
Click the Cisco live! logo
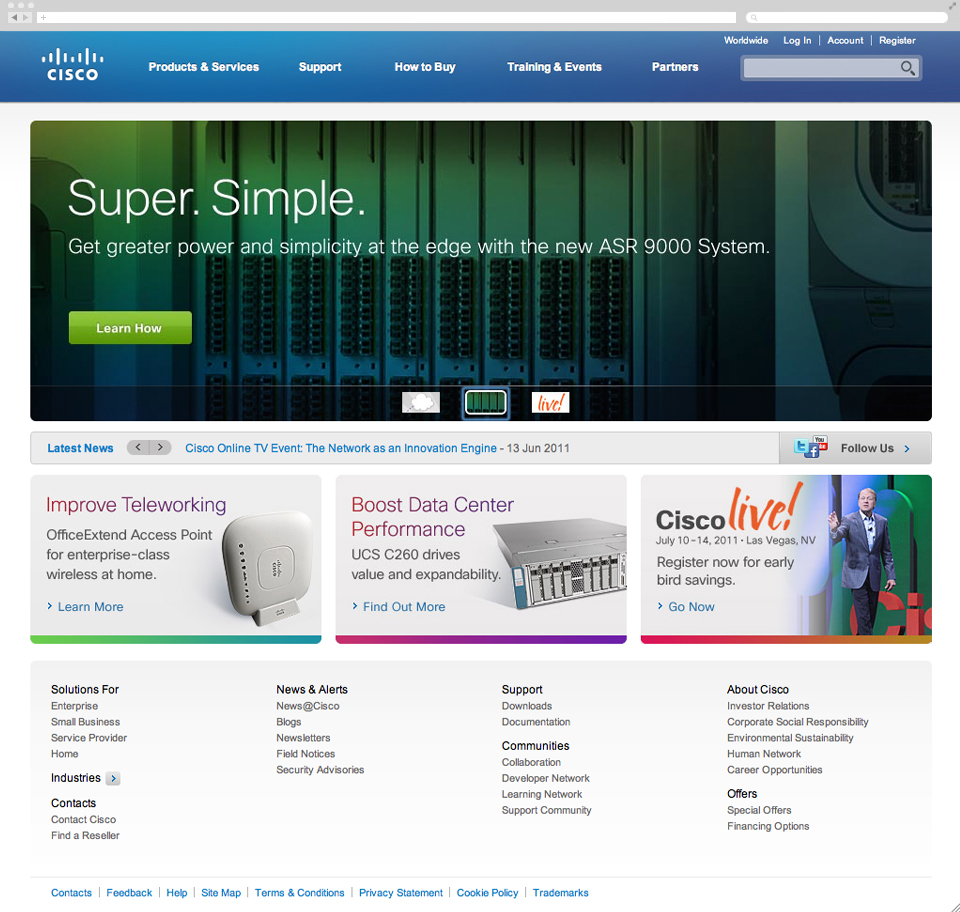729,507
